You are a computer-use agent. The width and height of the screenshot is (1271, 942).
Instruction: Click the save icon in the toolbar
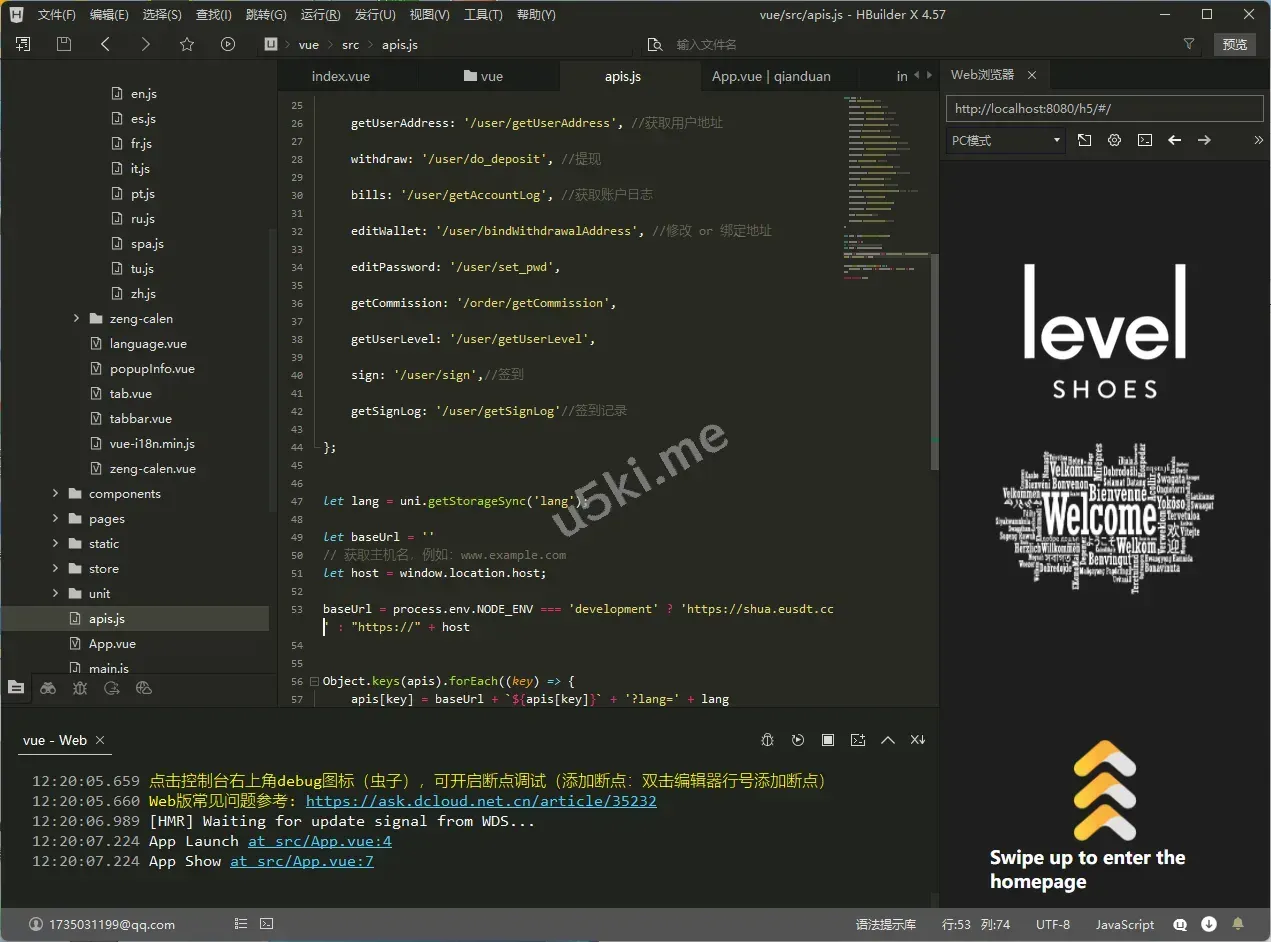pos(64,44)
